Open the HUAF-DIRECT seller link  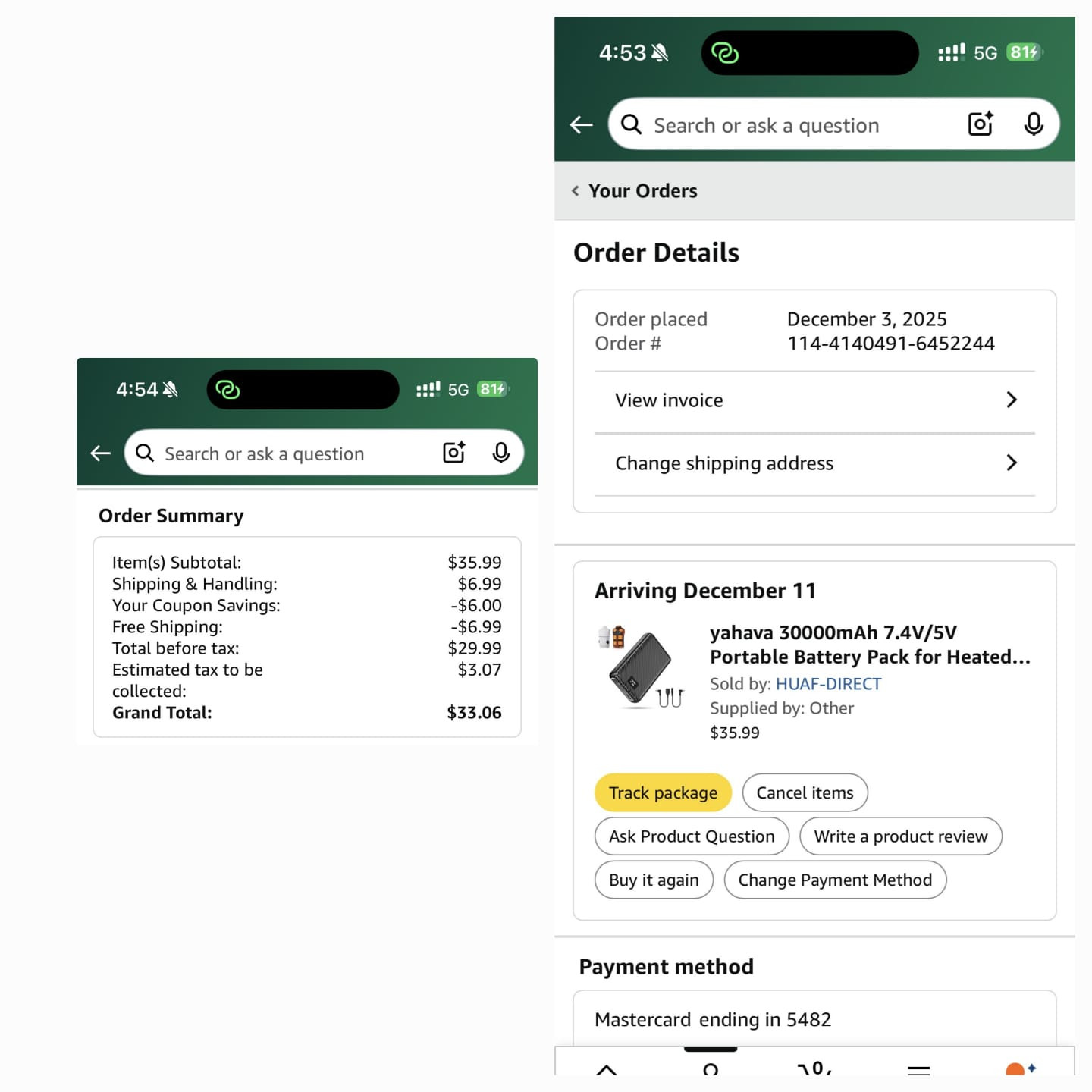pyautogui.click(x=828, y=684)
